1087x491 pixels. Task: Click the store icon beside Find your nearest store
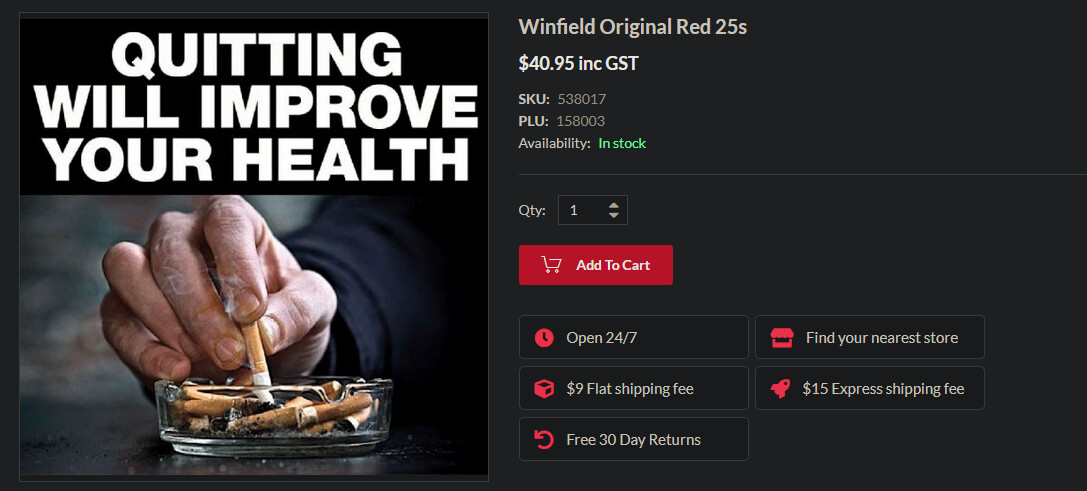tap(781, 338)
